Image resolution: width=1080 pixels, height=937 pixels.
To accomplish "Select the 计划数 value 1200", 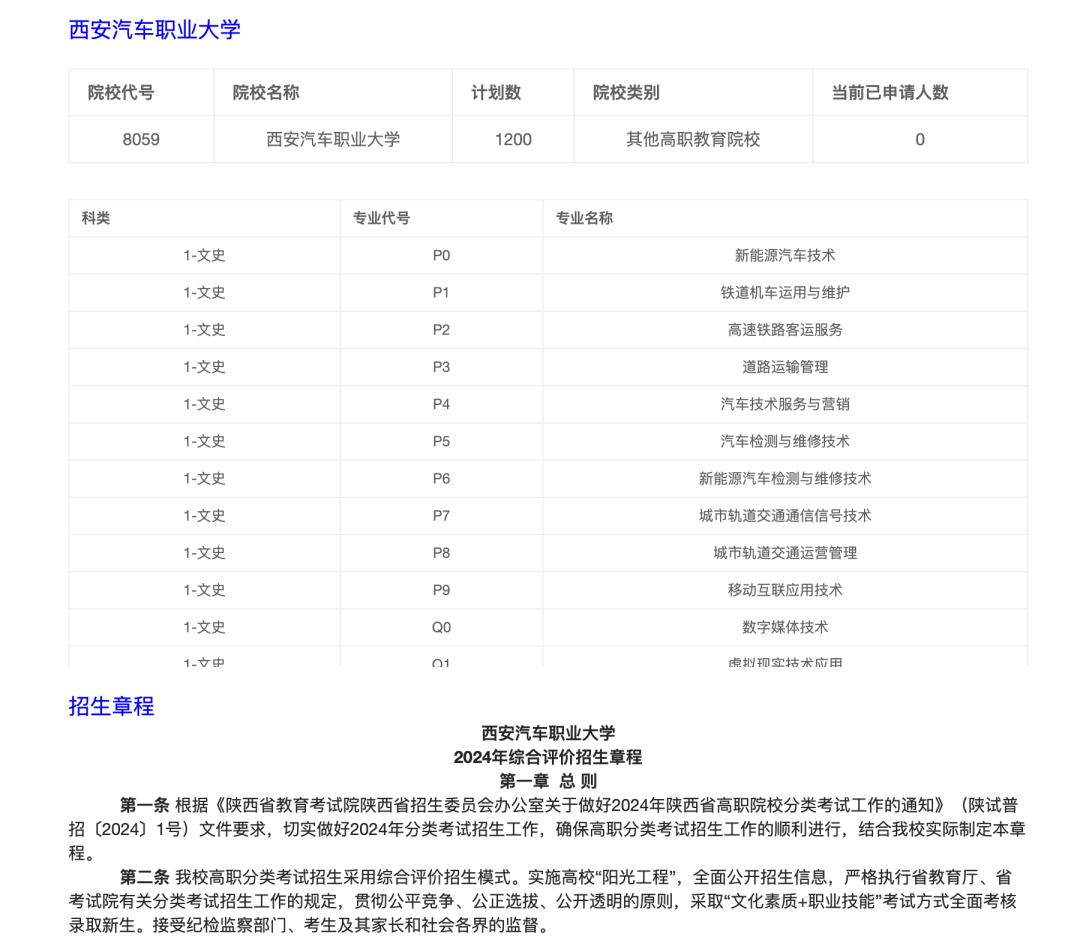I will 512,139.
